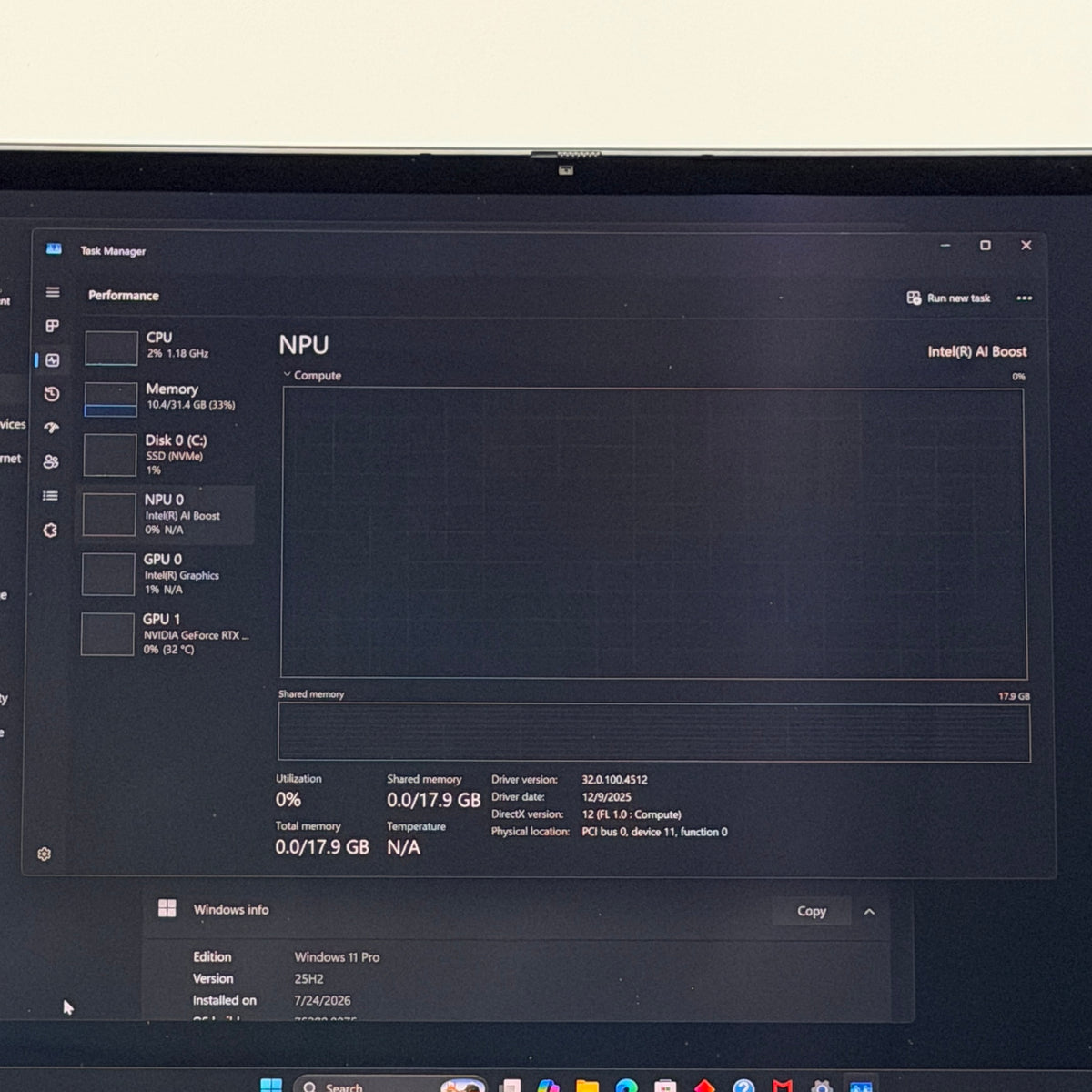Open the Services page icon
Screen dimensions: 1092x1092
click(50, 530)
